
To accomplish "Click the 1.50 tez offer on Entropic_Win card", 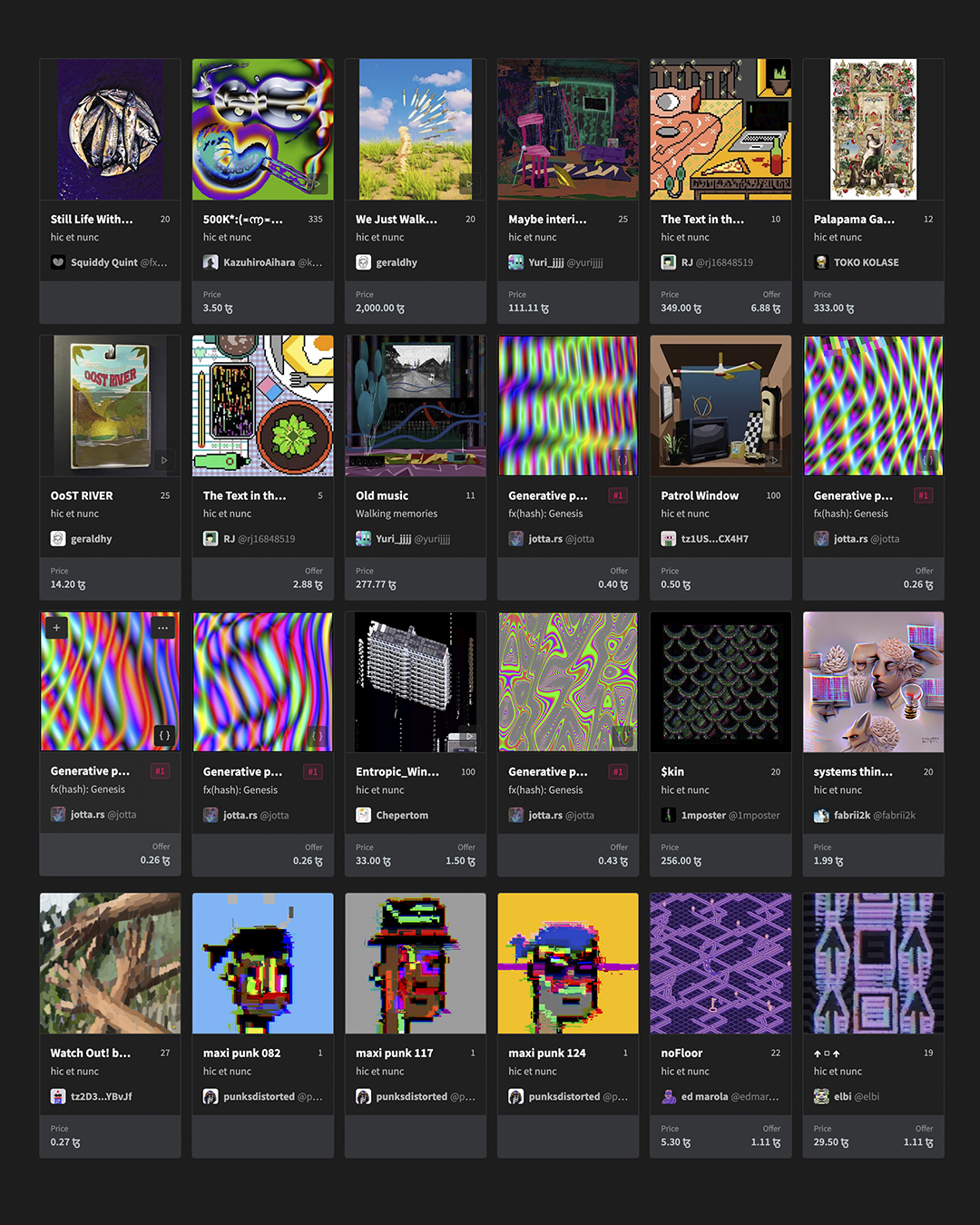I will point(461,861).
